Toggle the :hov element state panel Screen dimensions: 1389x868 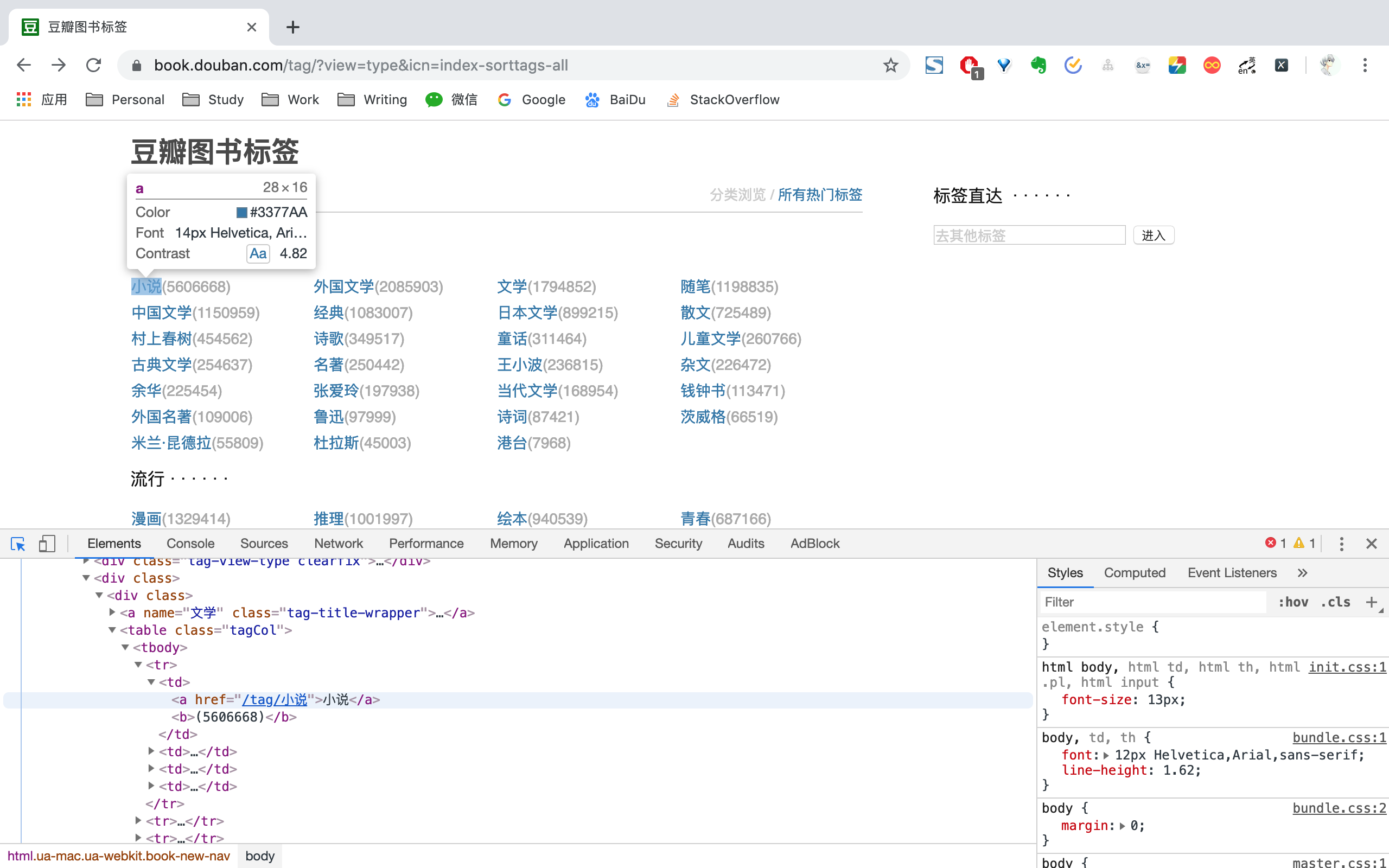click(1292, 602)
